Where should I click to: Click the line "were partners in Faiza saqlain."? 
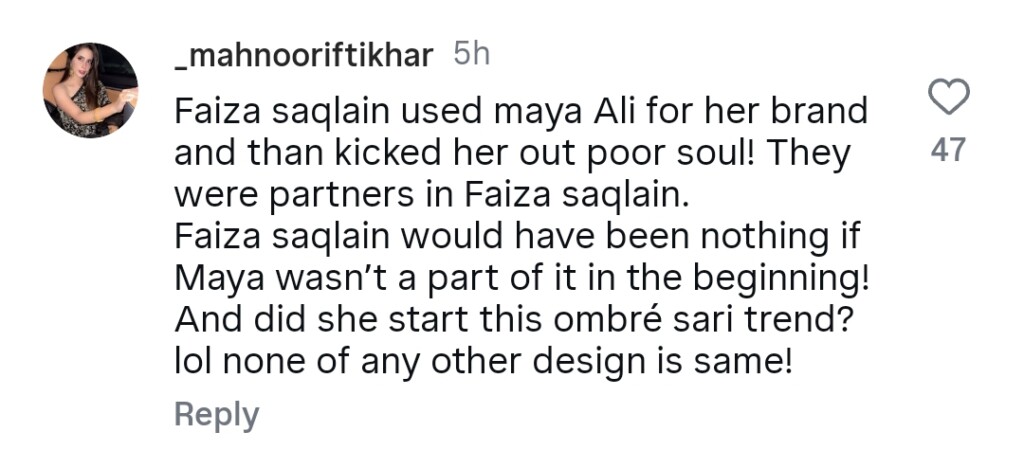coord(432,197)
